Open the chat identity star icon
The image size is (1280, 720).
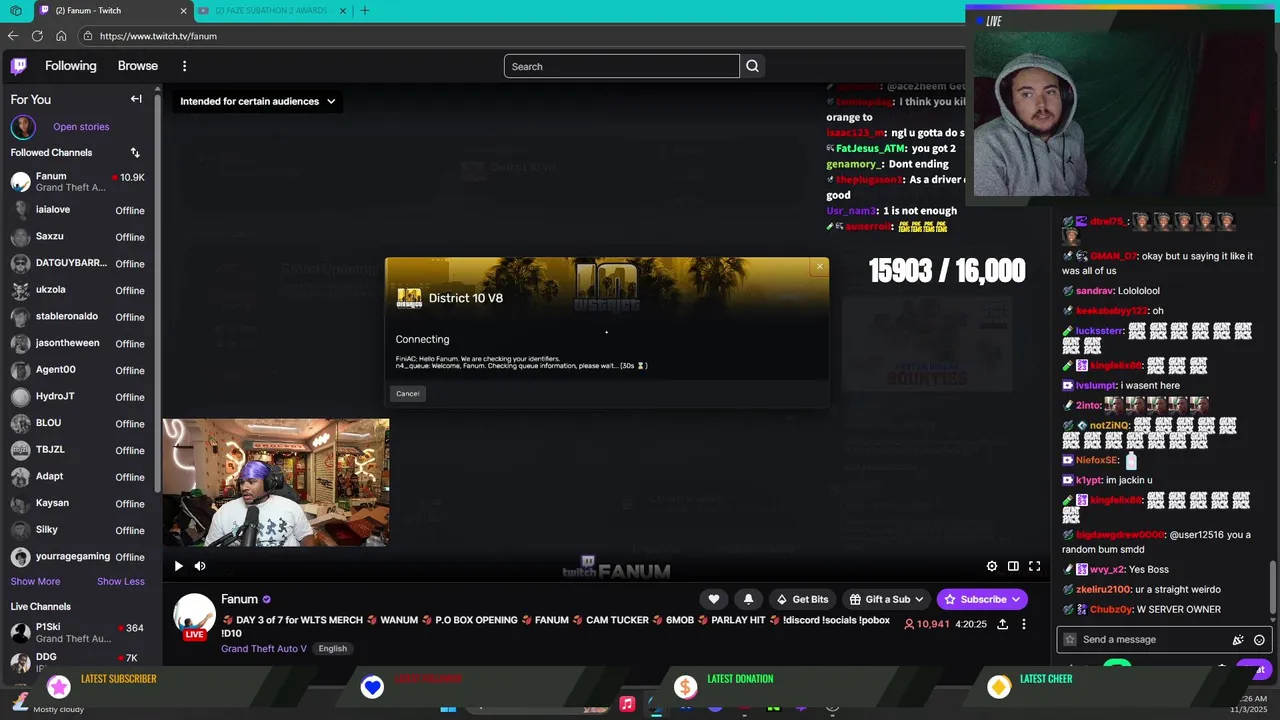click(x=1070, y=640)
